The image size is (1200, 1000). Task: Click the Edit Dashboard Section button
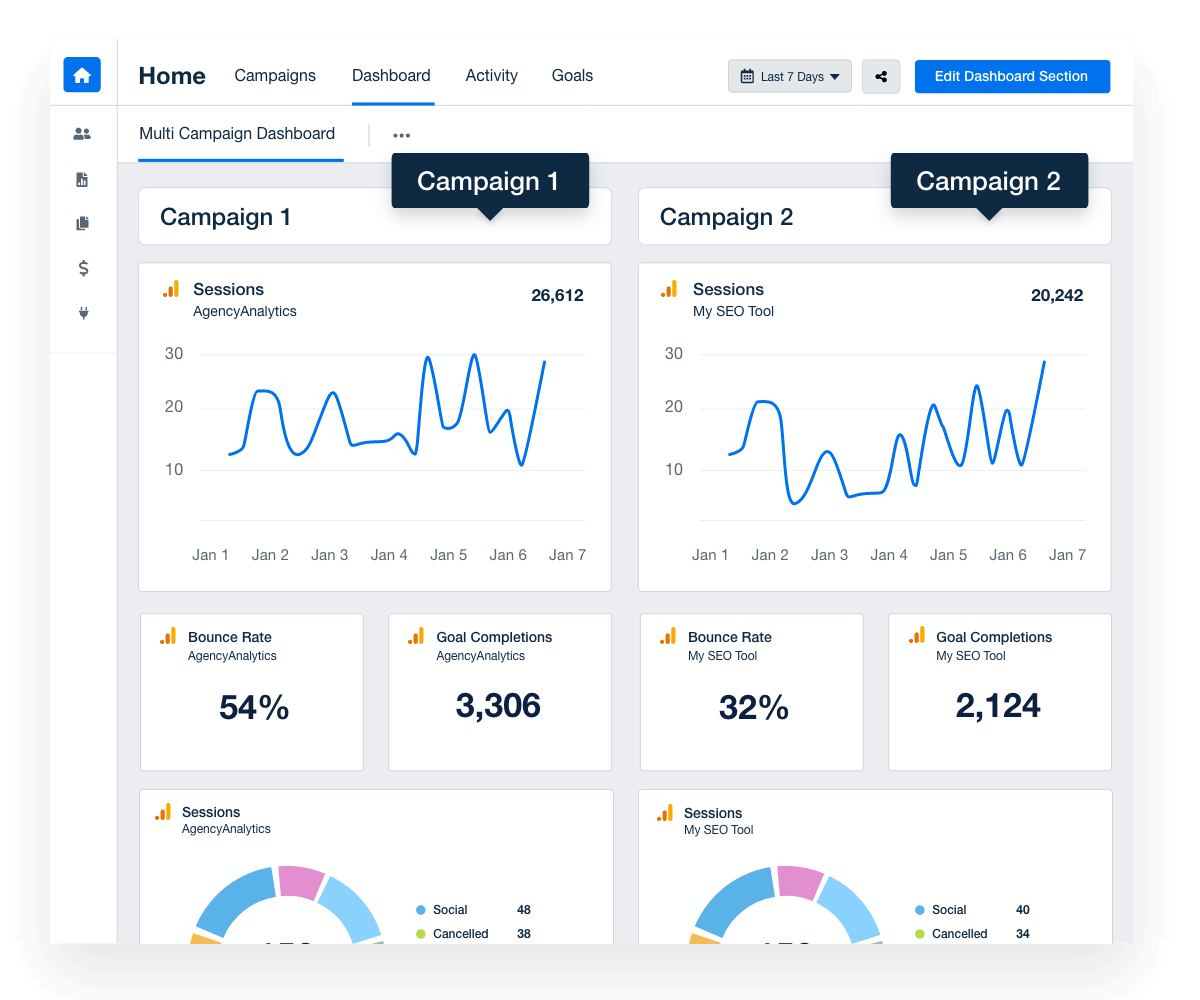(1012, 76)
